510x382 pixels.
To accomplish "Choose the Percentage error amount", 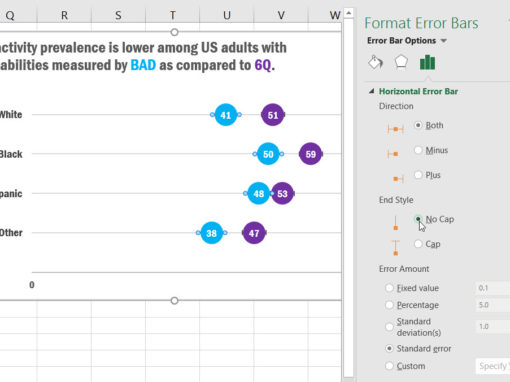I will pyautogui.click(x=389, y=305).
